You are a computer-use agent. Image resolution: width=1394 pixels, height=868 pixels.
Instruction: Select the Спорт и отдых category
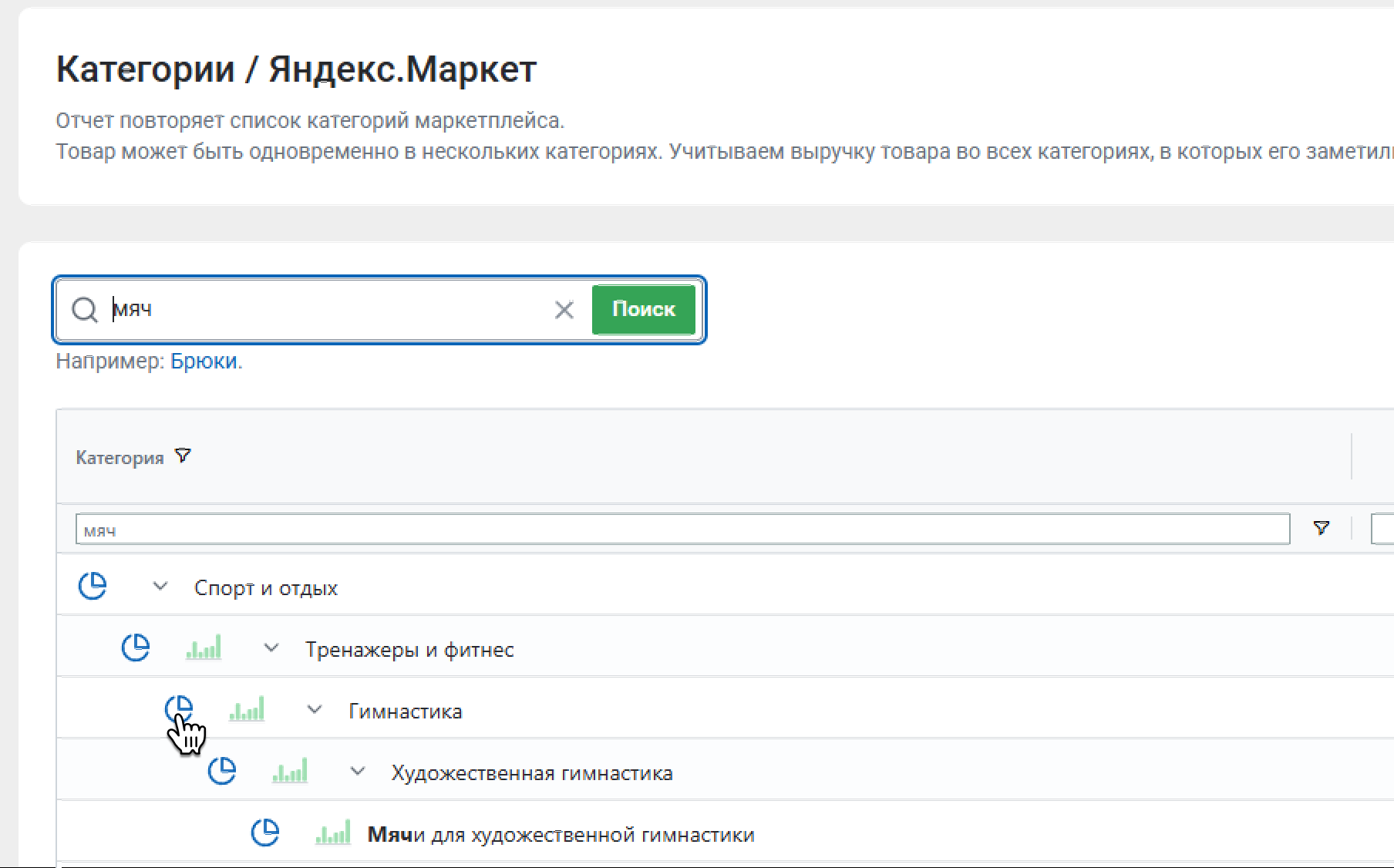pyautogui.click(x=266, y=588)
